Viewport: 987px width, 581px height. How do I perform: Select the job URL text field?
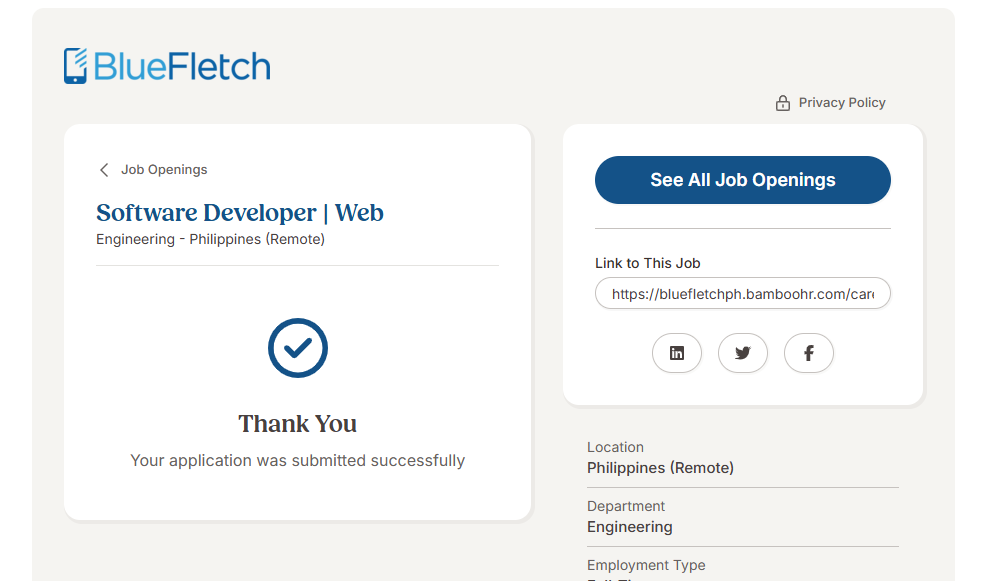pyautogui.click(x=743, y=294)
